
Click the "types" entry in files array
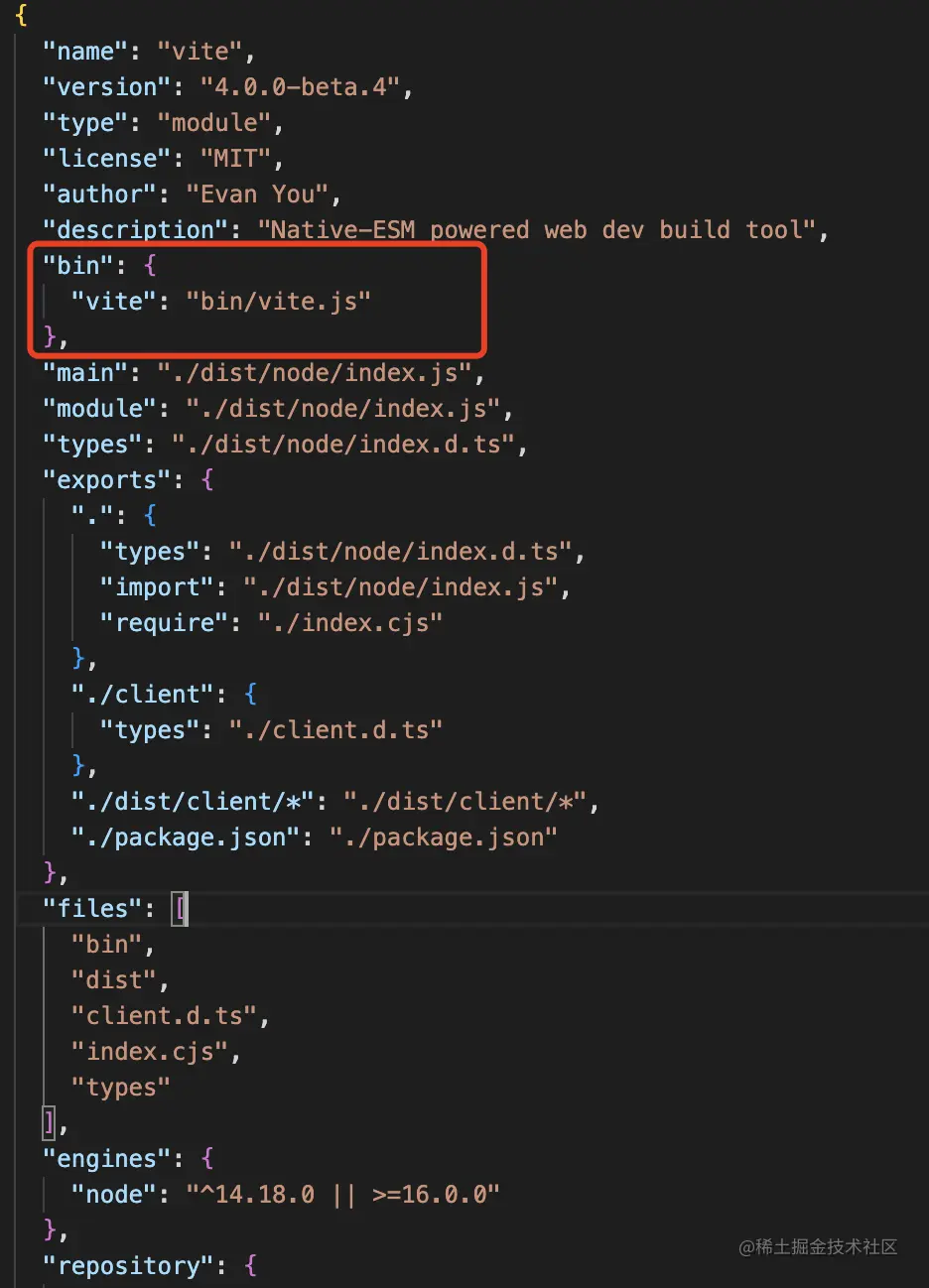point(121,1088)
